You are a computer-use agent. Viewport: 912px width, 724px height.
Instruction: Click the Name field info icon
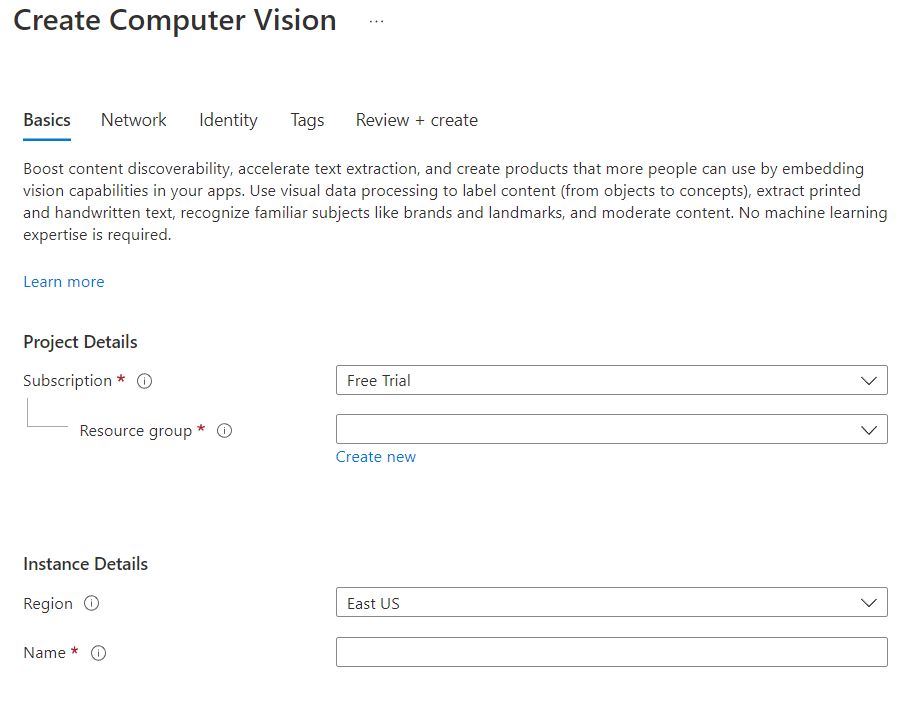click(98, 653)
